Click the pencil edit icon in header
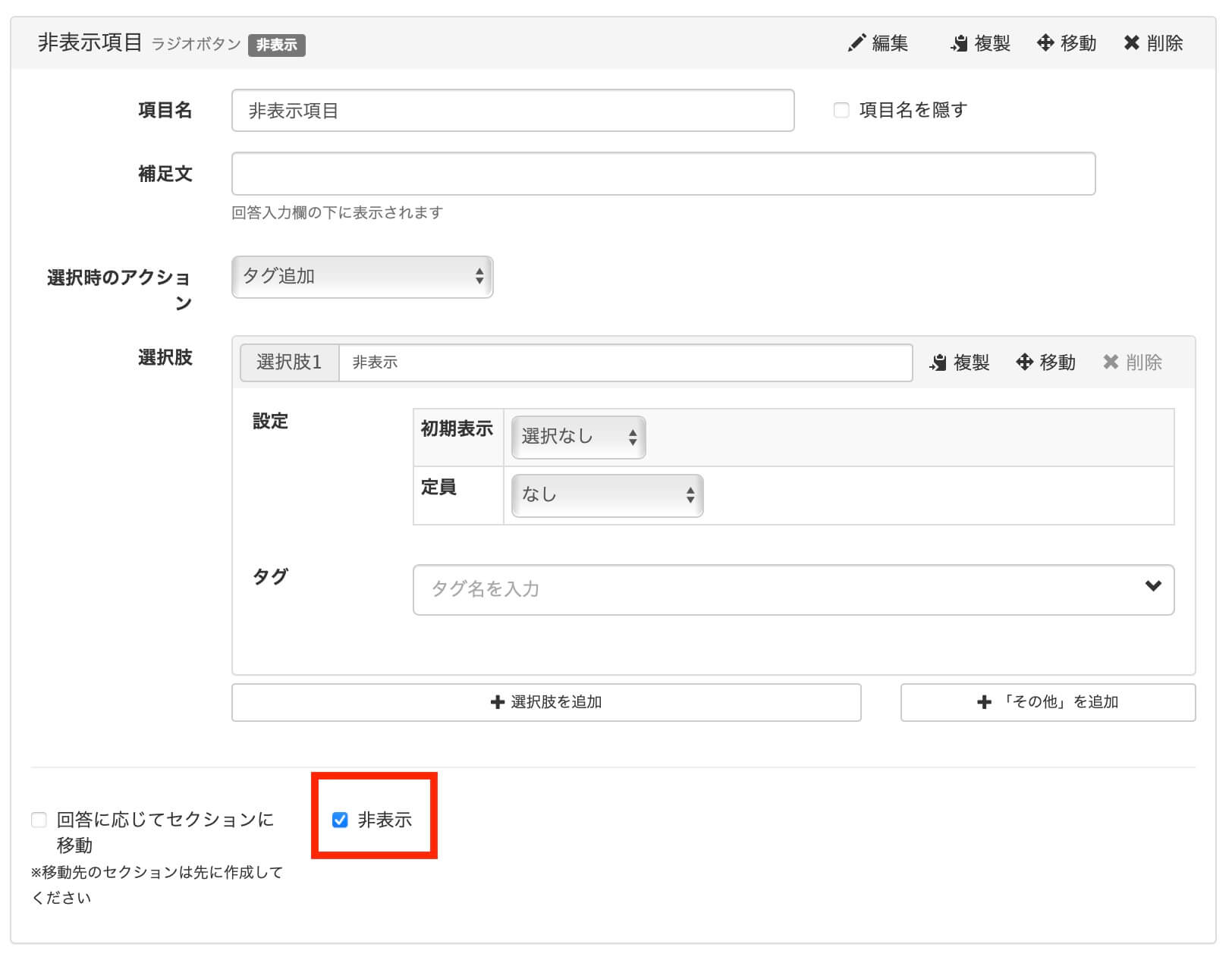 [856, 43]
